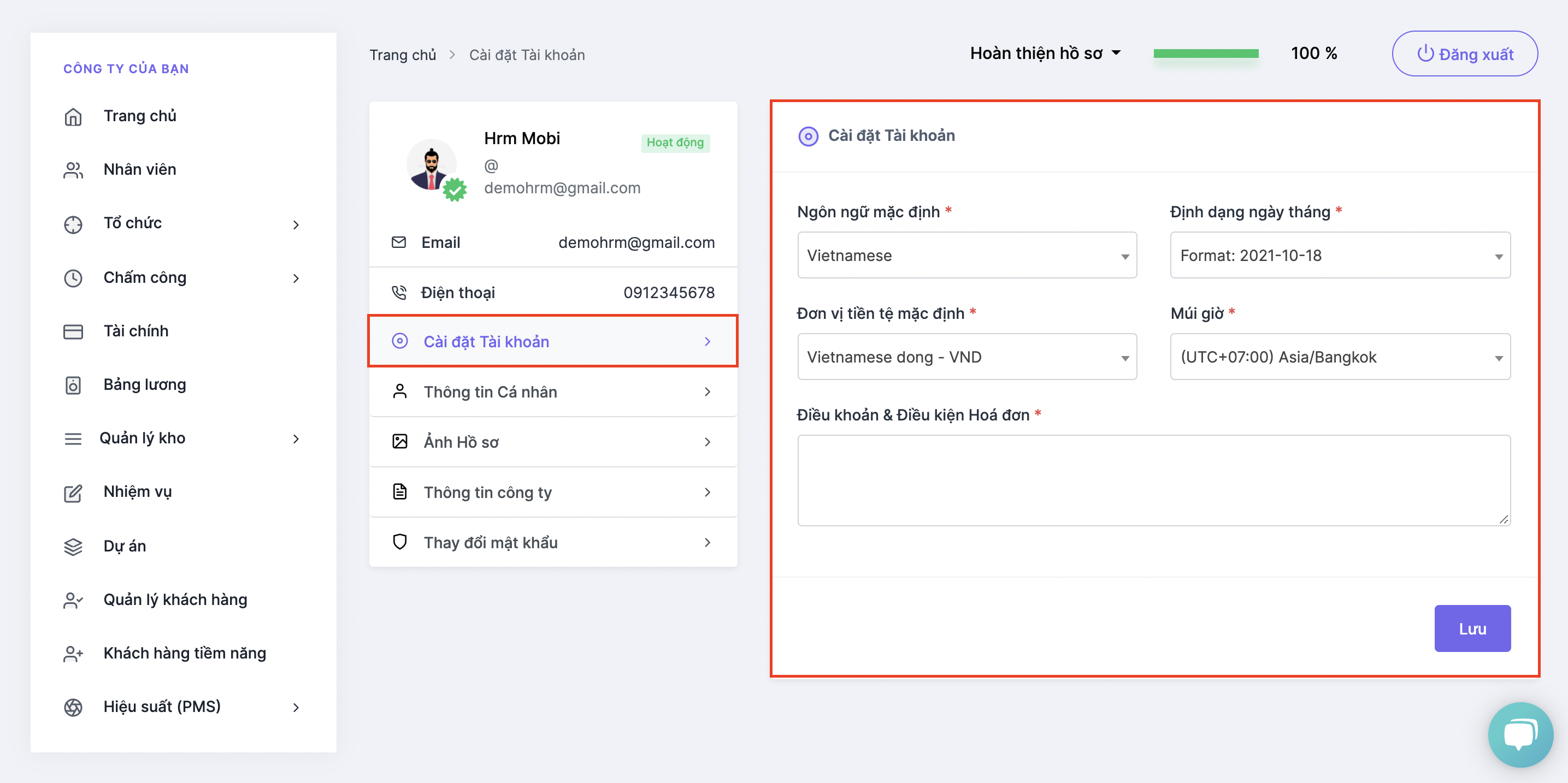Click the employees icon beside Nhân viên

(73, 170)
